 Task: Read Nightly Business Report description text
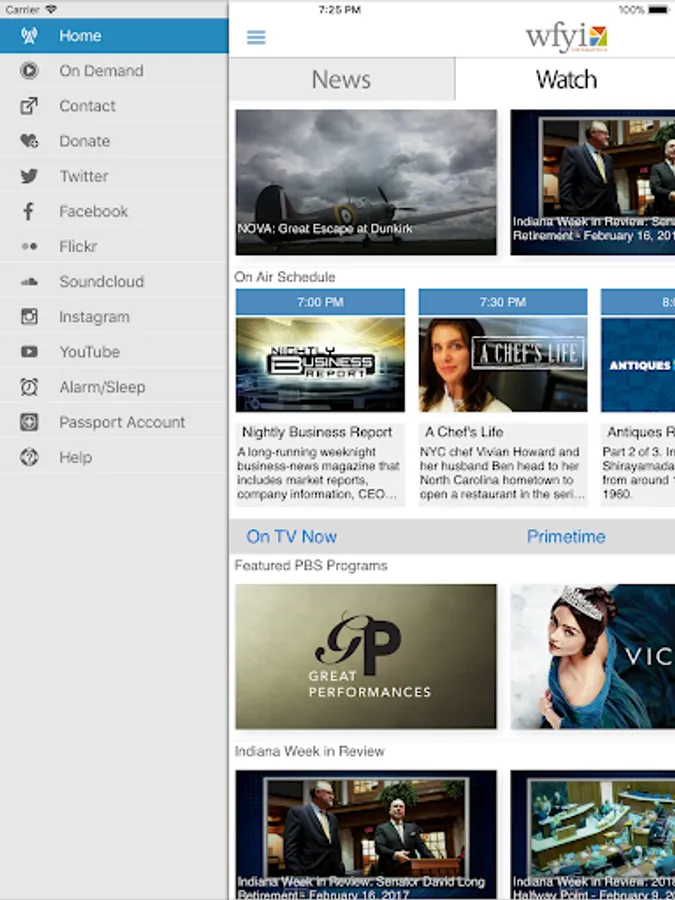coord(318,473)
